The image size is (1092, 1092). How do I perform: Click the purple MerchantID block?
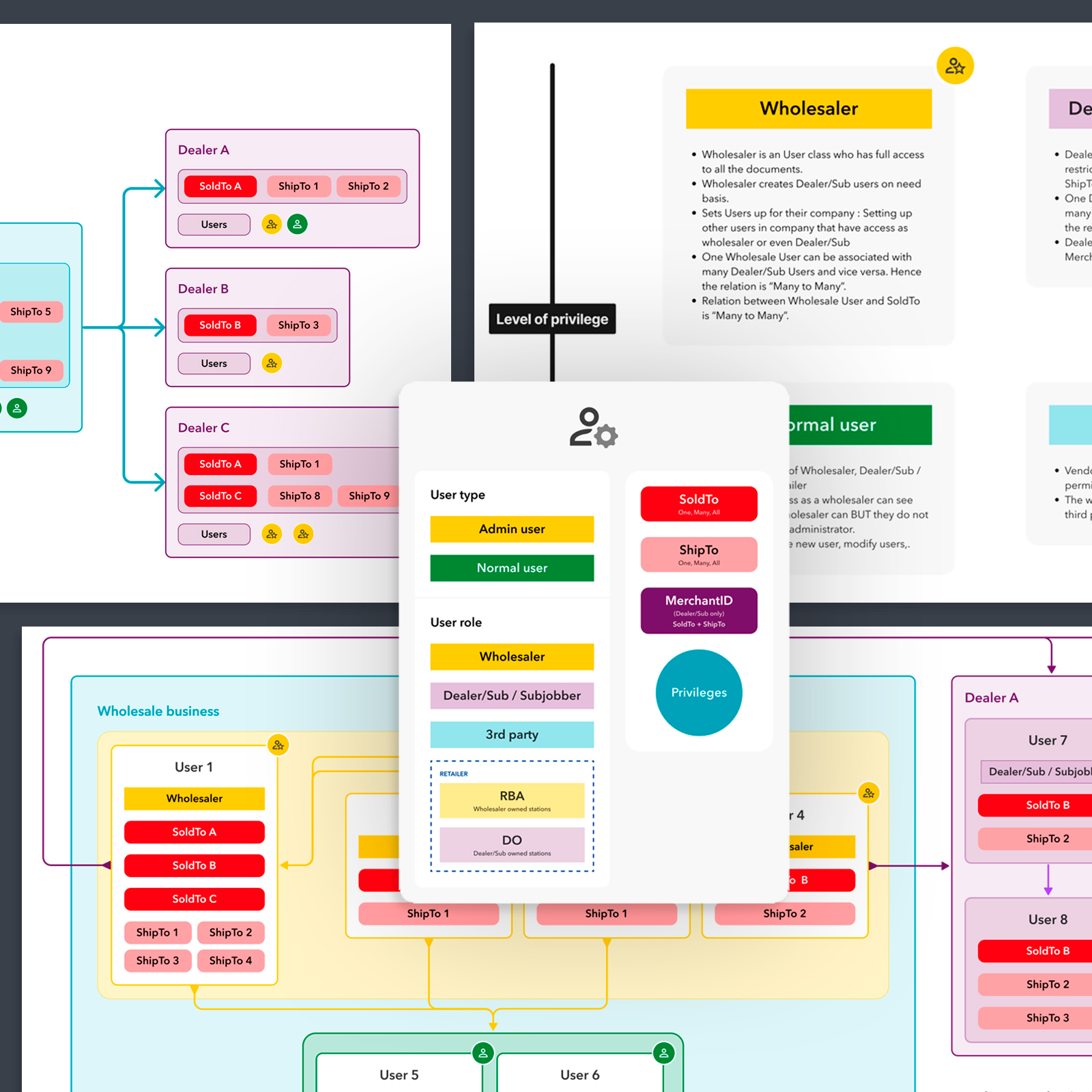click(x=698, y=610)
